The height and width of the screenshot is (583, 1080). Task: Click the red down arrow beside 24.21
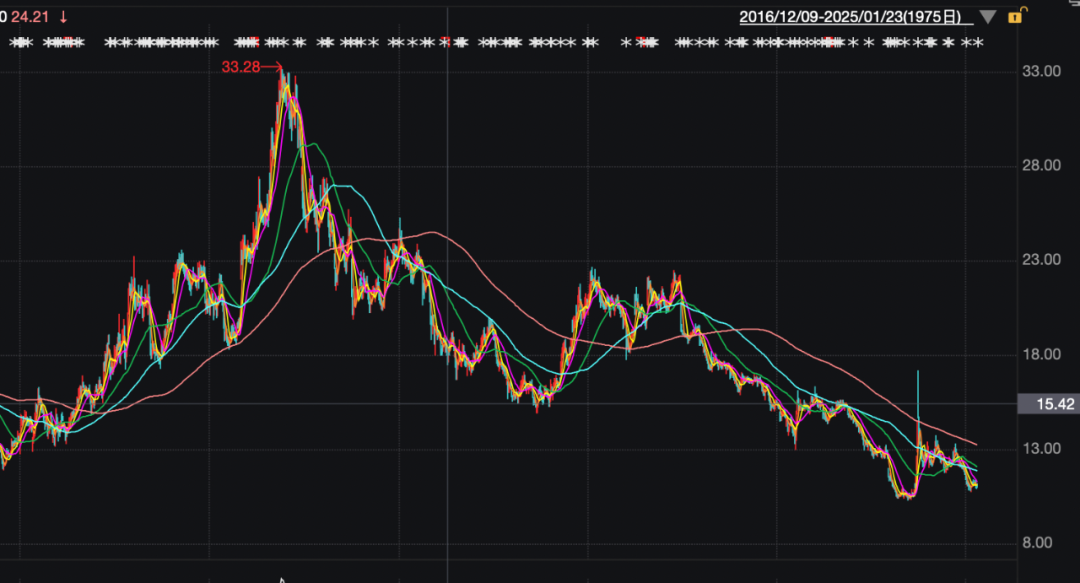(x=63, y=17)
